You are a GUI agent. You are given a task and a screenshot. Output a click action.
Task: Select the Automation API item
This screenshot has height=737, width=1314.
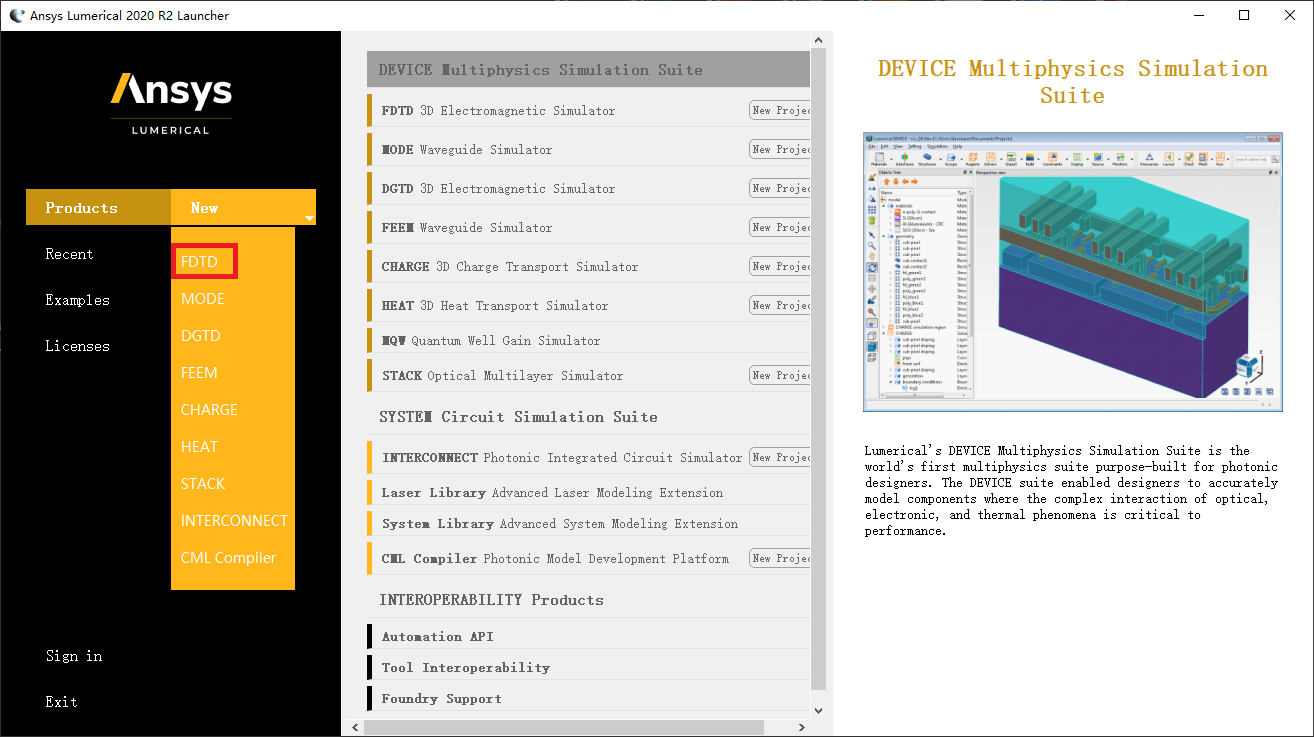coord(437,637)
